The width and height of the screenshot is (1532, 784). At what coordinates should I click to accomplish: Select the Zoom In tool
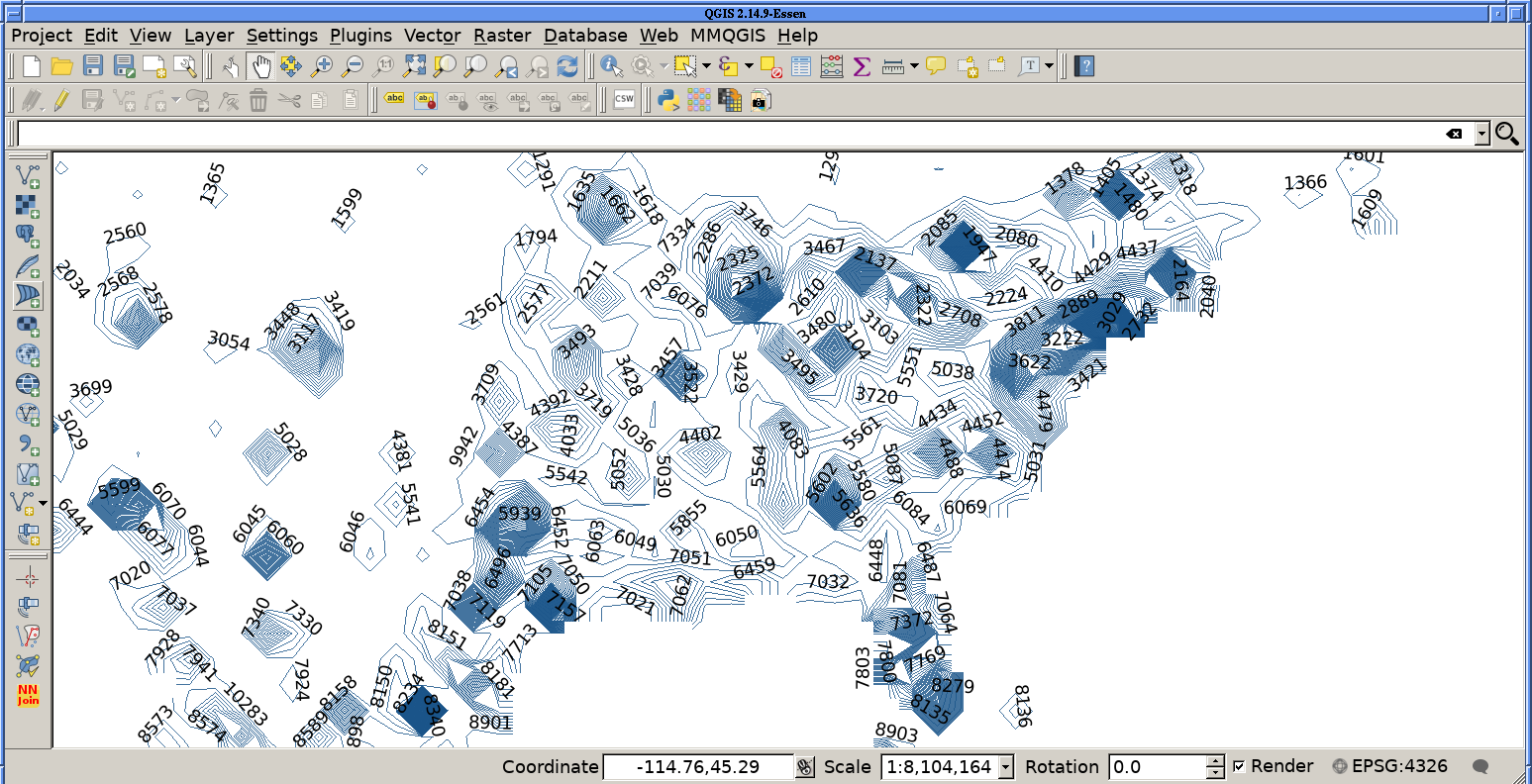point(322,66)
